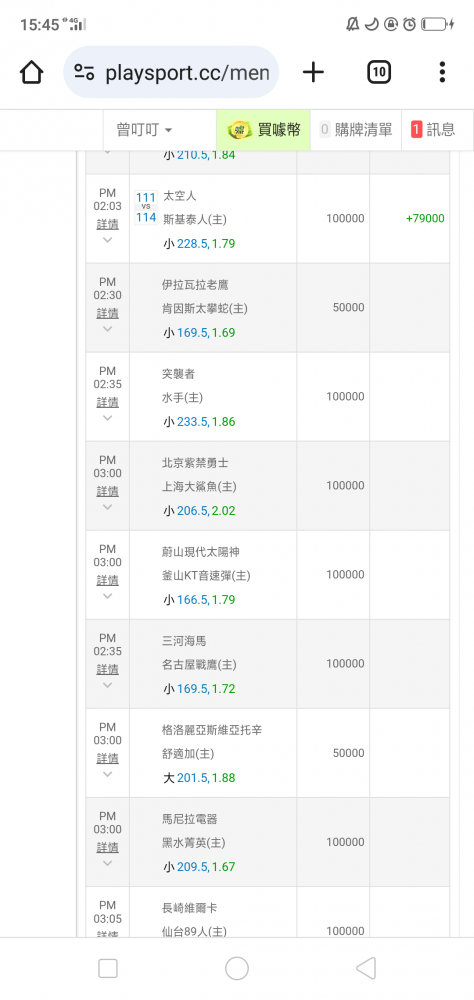Tap the 買噱幣 coin icon

tap(240, 130)
